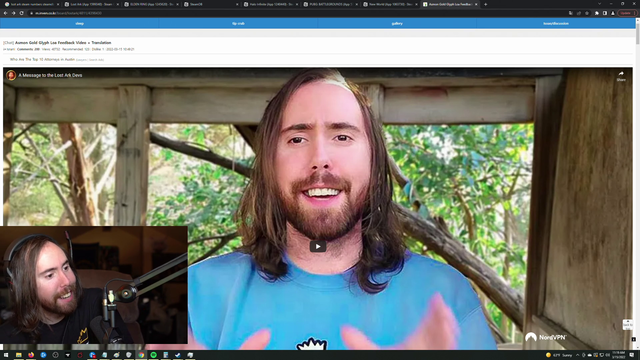Switch to the New World browser tab
The width and height of the screenshot is (640, 360).
[x=389, y=4]
